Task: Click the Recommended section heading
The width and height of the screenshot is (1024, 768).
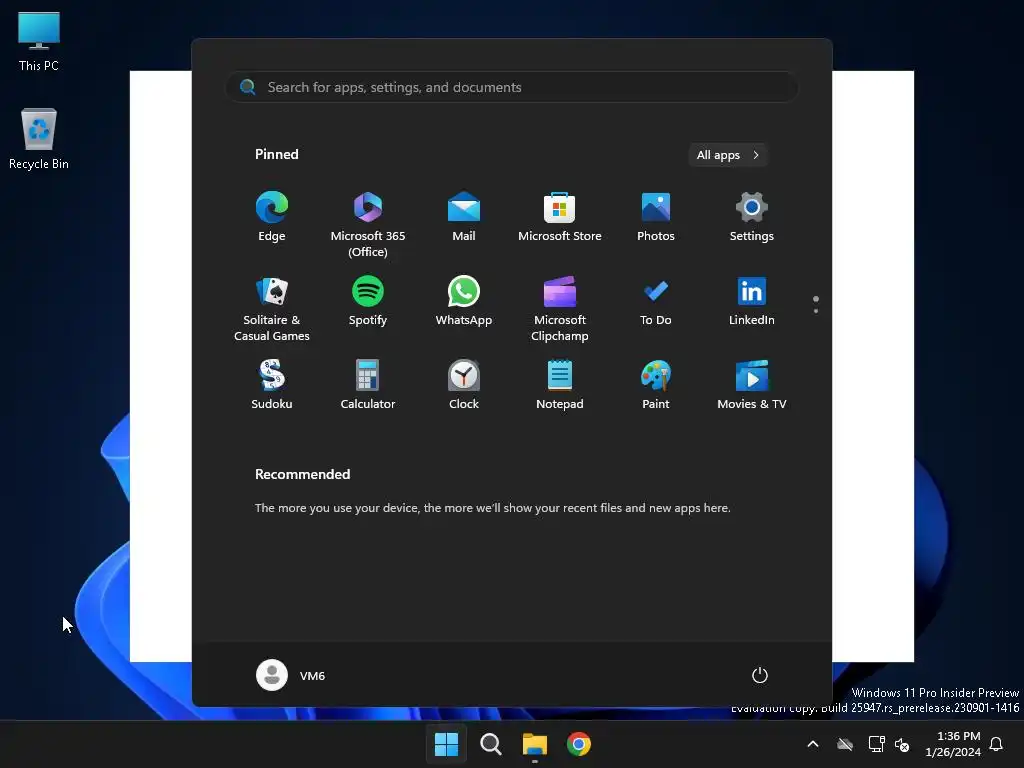Action: pos(302,474)
